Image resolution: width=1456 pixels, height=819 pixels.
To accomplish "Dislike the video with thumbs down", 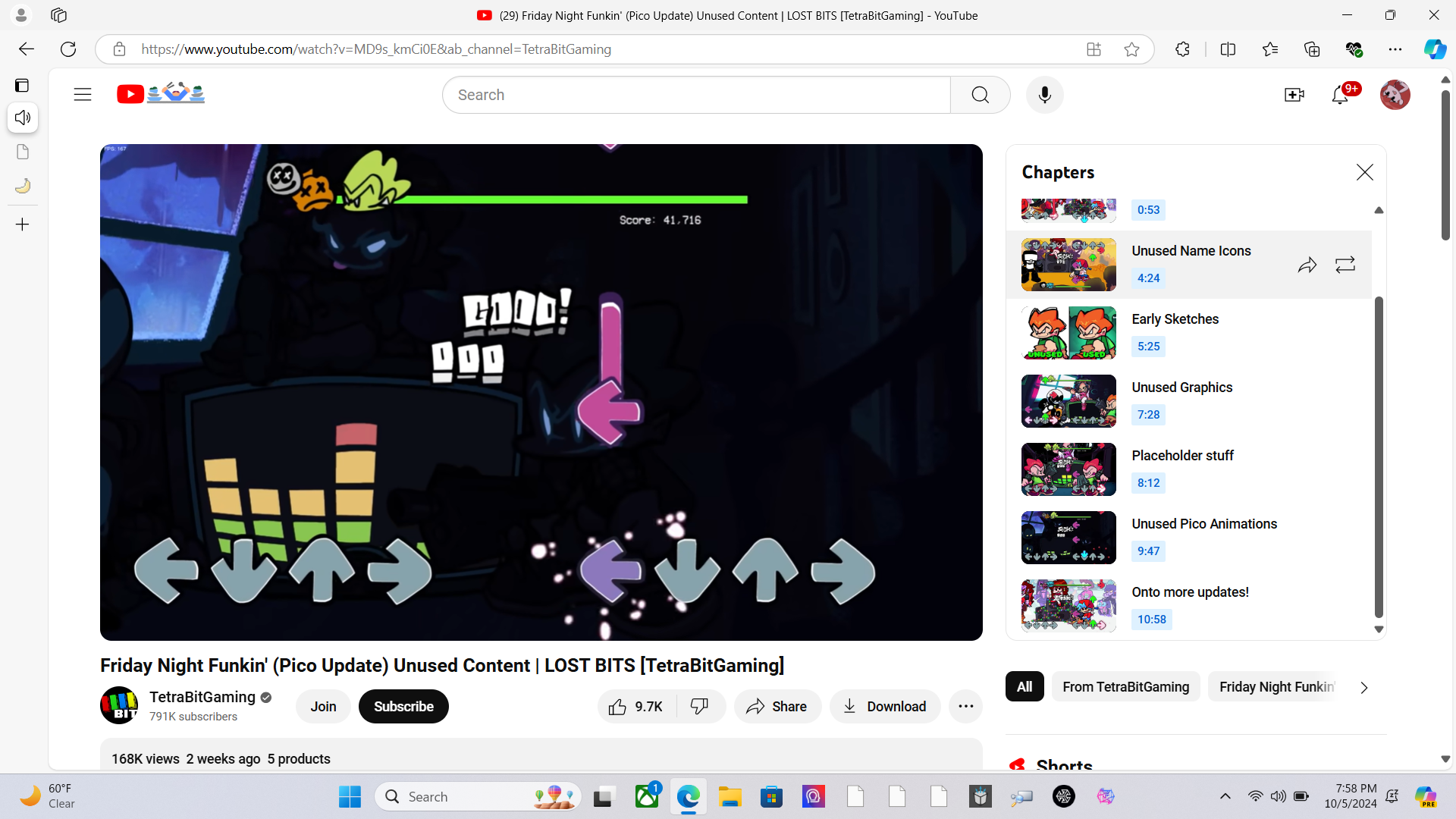I will 699,706.
